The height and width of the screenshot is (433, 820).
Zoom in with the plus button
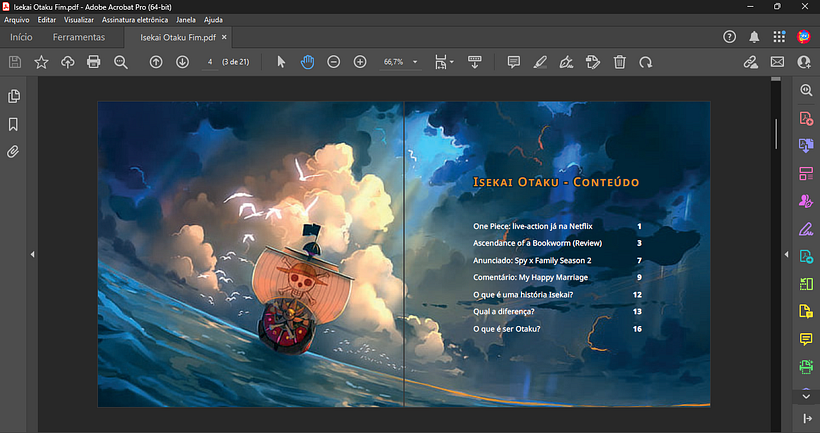click(360, 62)
